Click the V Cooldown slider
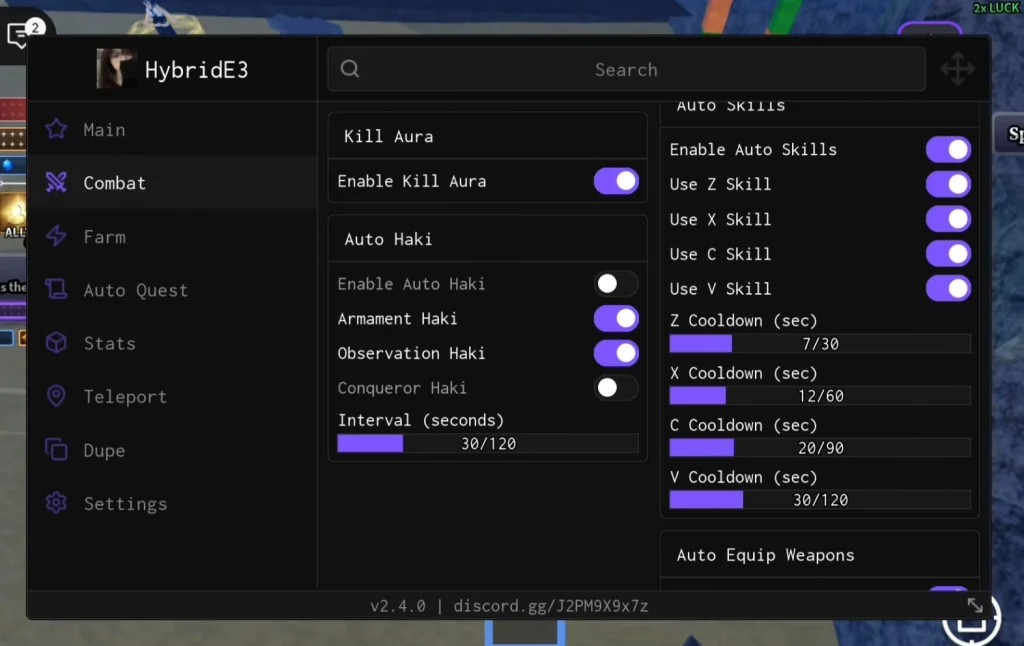The height and width of the screenshot is (646, 1024). [x=820, y=500]
